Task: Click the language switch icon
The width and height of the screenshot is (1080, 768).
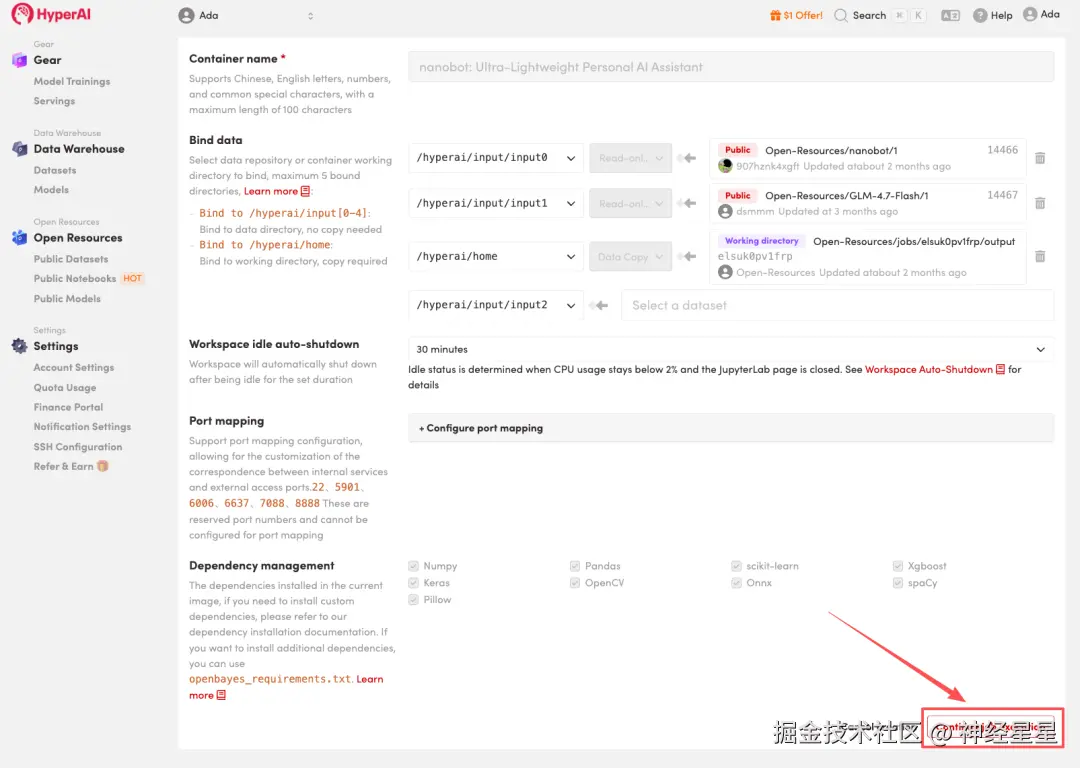Action: (951, 15)
